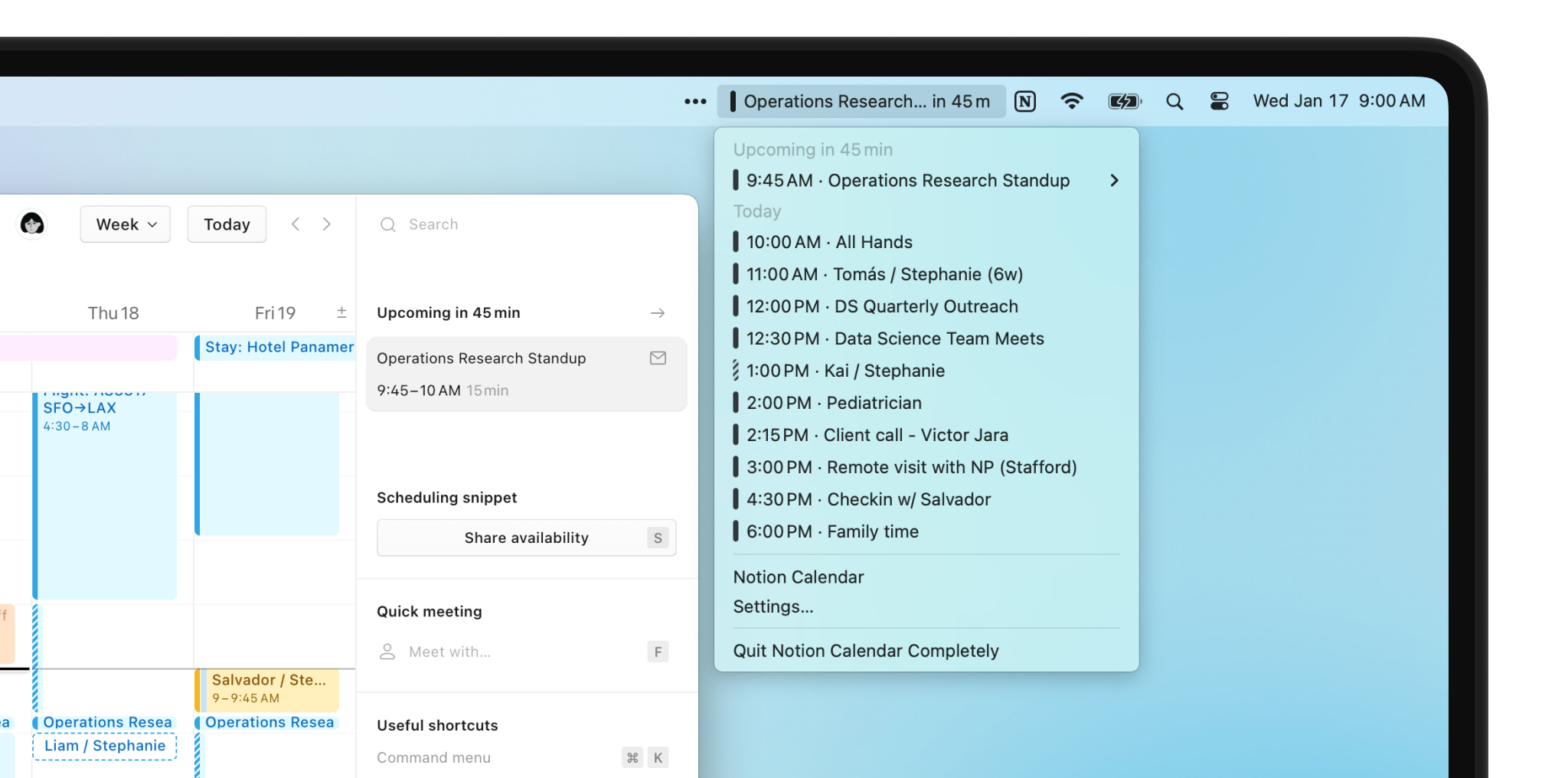Click the arrow next to Upcoming in 45 min
The height and width of the screenshot is (778, 1568).
click(658, 312)
